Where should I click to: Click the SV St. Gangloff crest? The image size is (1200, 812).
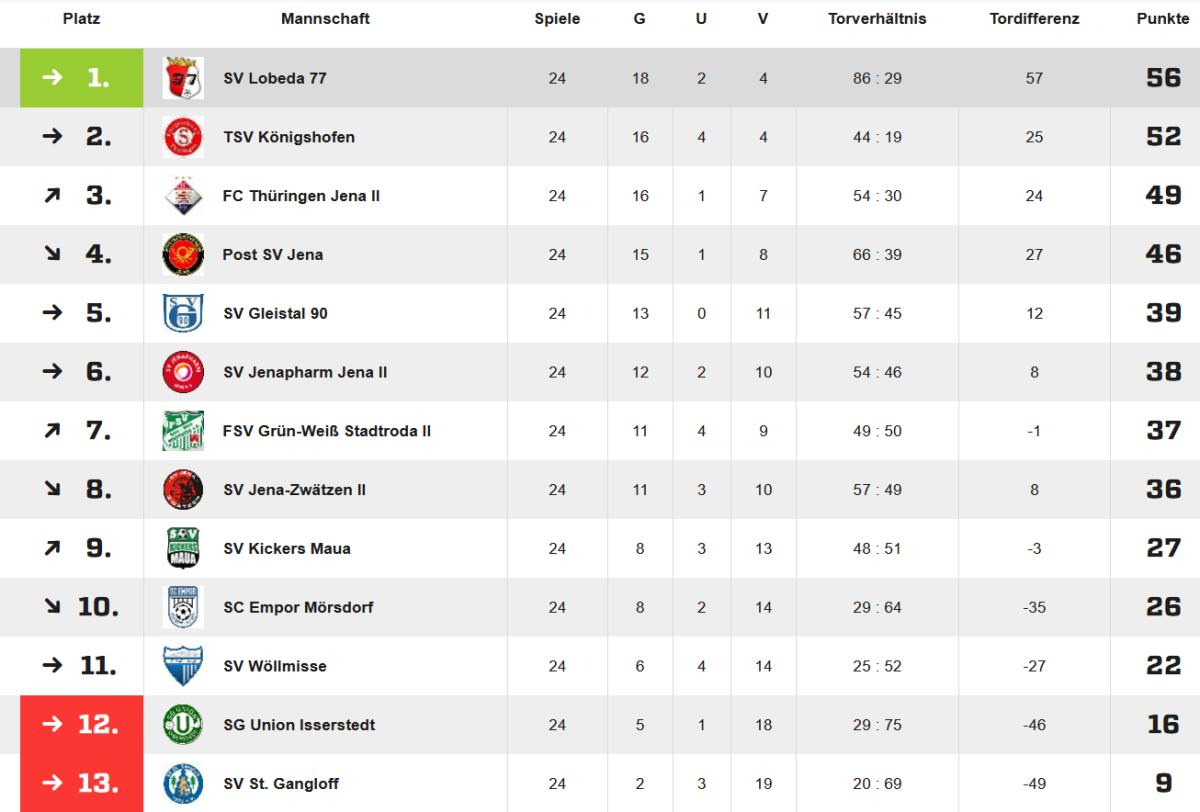pyautogui.click(x=183, y=783)
